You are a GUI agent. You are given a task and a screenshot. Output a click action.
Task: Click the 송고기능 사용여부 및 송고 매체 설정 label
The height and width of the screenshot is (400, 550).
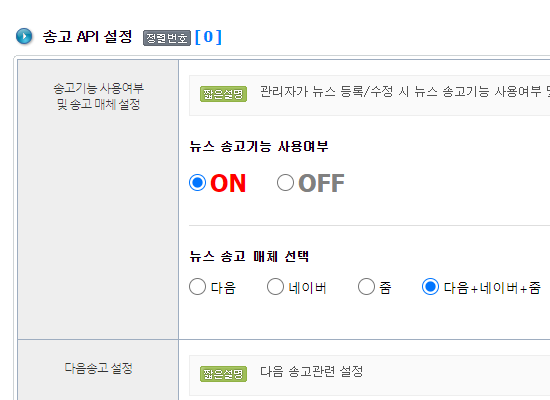[x=98, y=96]
